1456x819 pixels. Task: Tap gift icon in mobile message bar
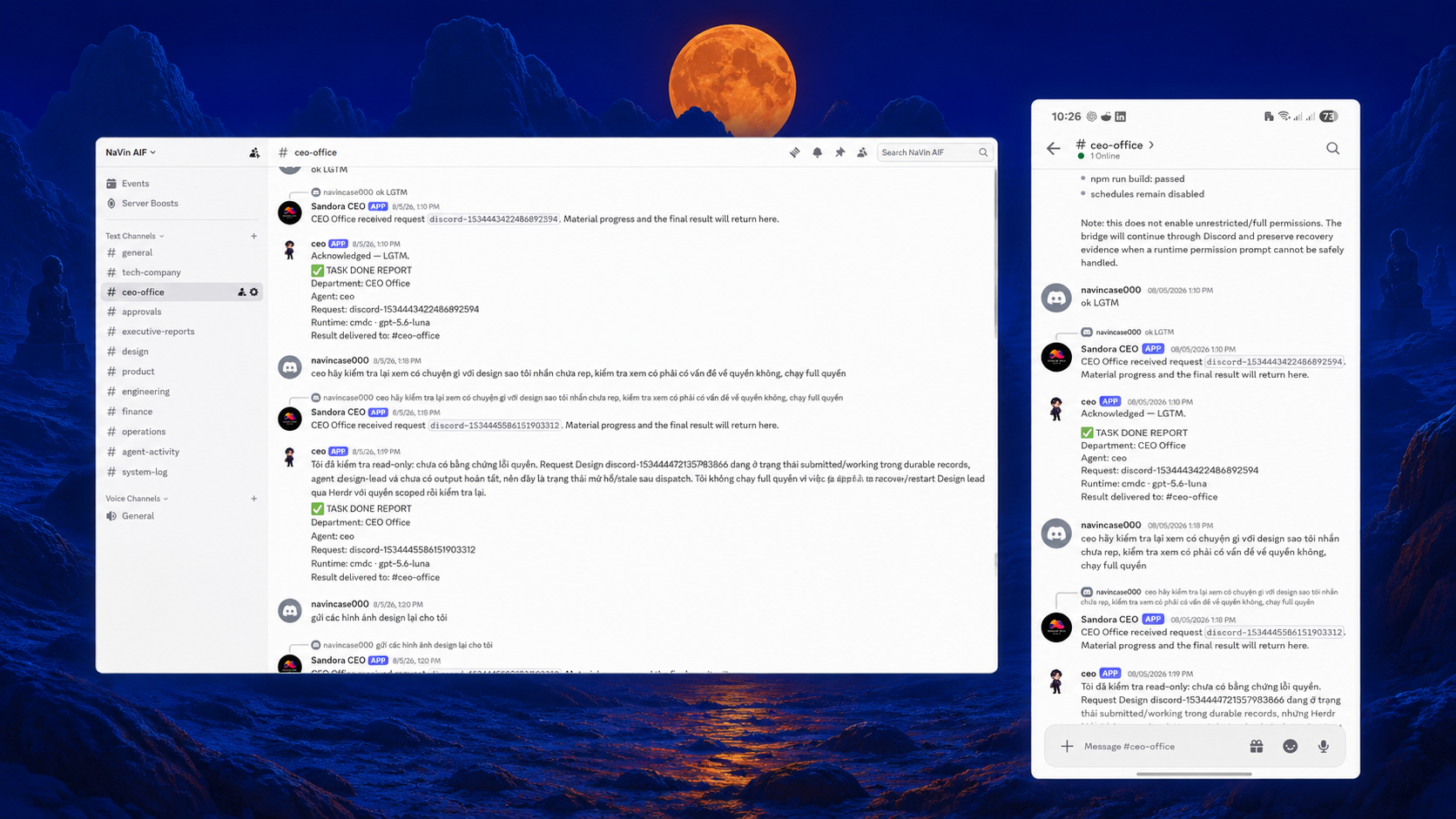[x=1256, y=746]
